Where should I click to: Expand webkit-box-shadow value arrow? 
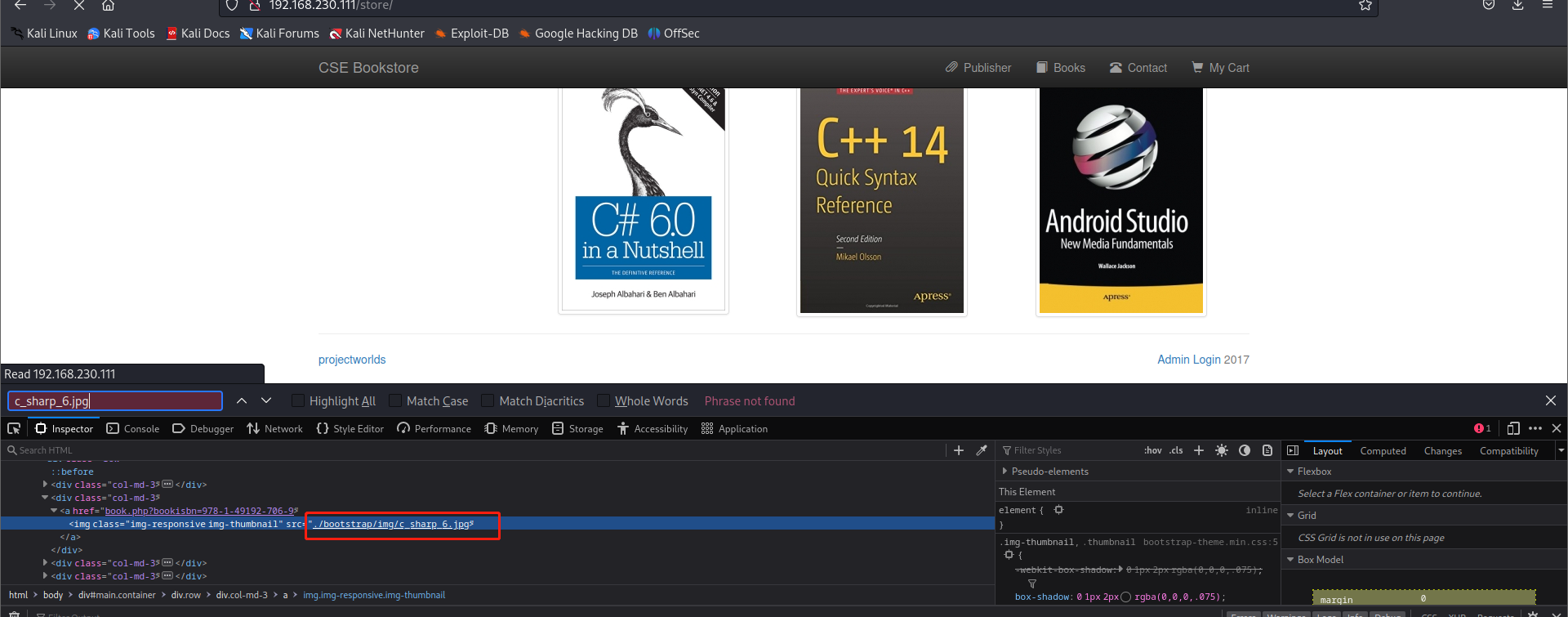[1120, 569]
